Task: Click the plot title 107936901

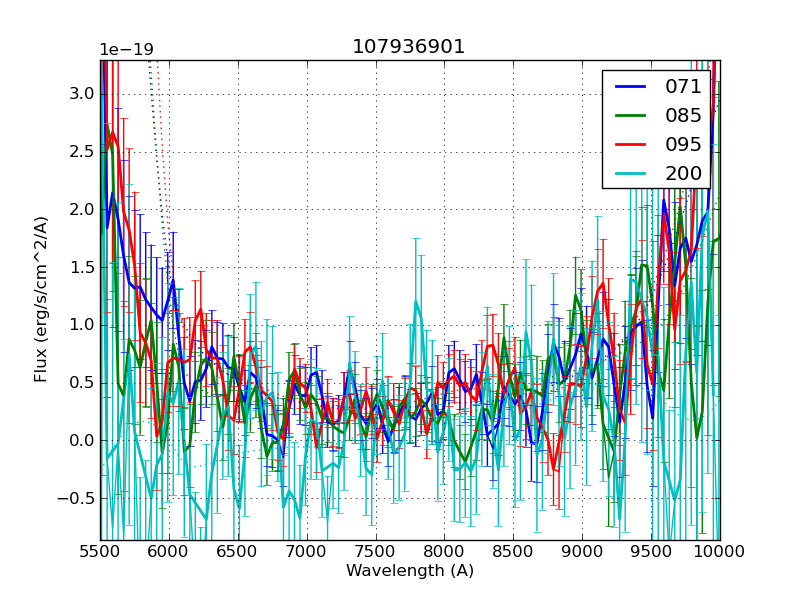Action: pyautogui.click(x=409, y=47)
